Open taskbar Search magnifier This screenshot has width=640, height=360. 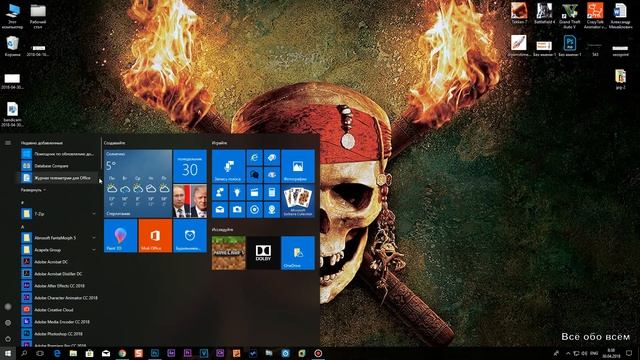click(x=24, y=353)
